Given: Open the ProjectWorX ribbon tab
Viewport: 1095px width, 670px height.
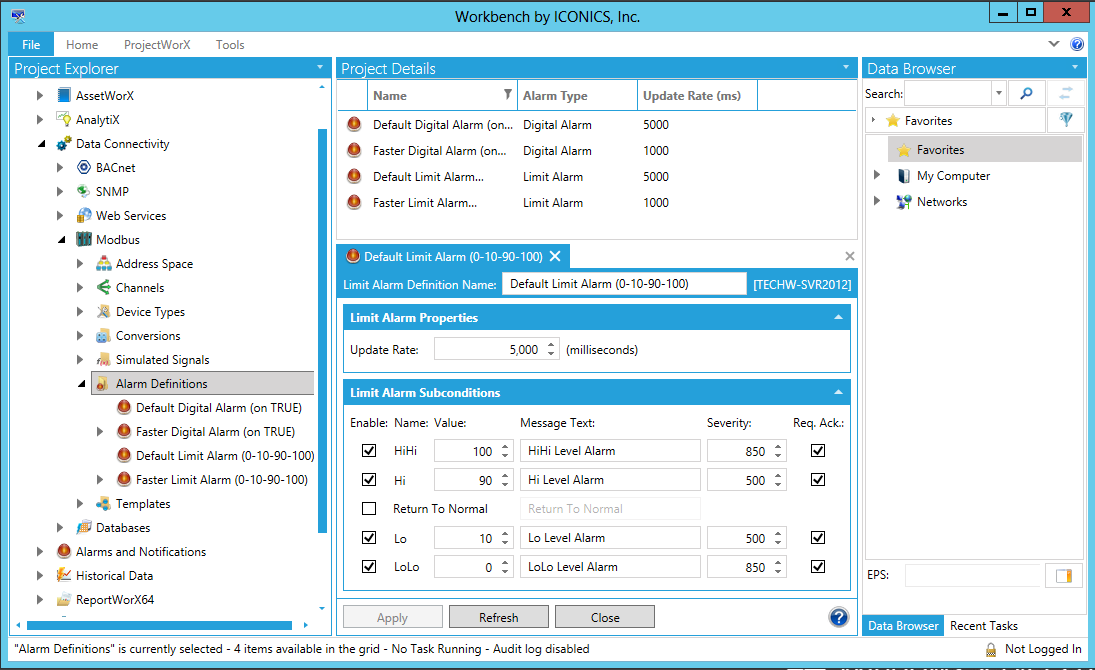Looking at the screenshot, I should point(157,45).
